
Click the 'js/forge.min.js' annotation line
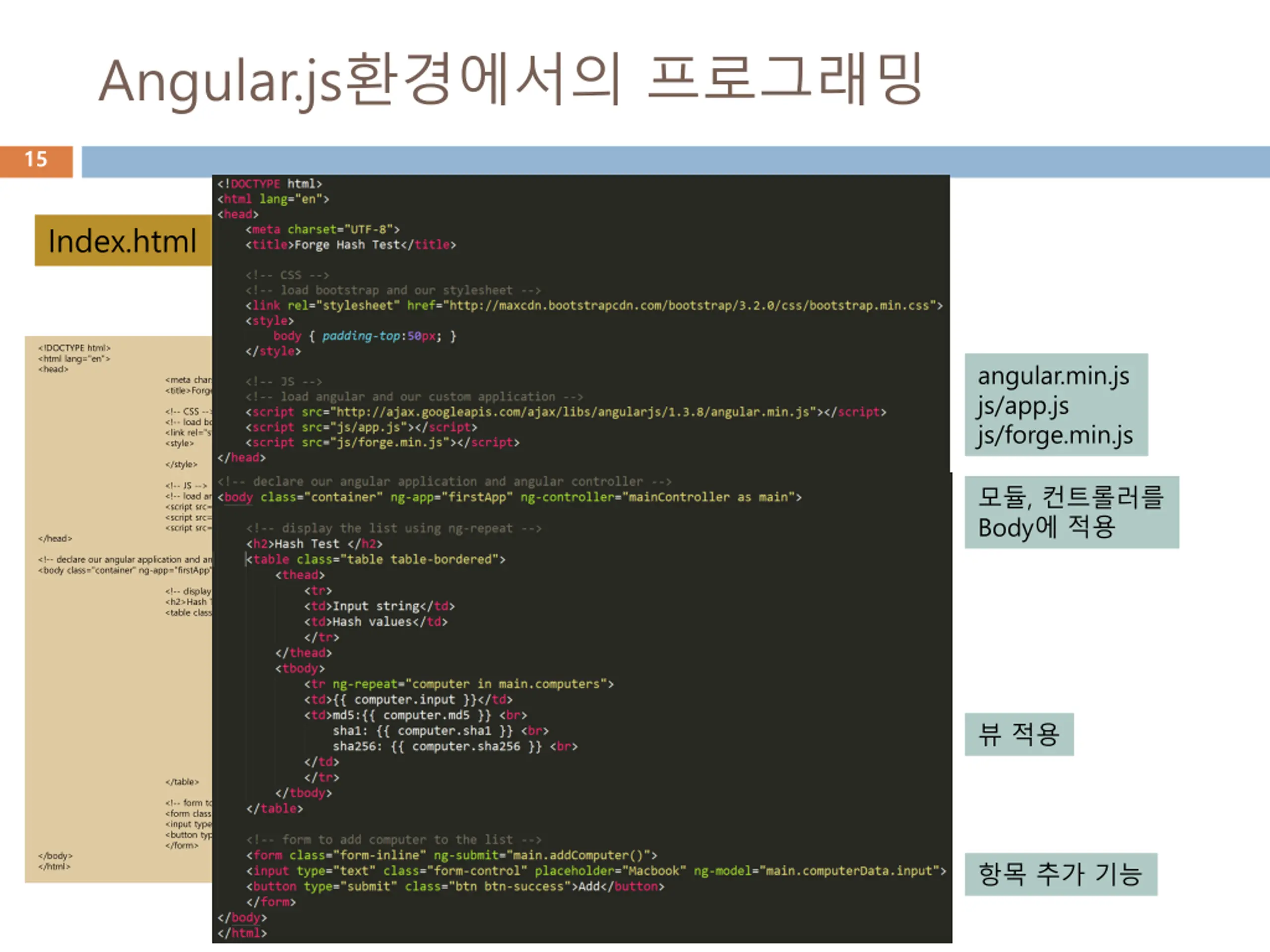[1055, 435]
